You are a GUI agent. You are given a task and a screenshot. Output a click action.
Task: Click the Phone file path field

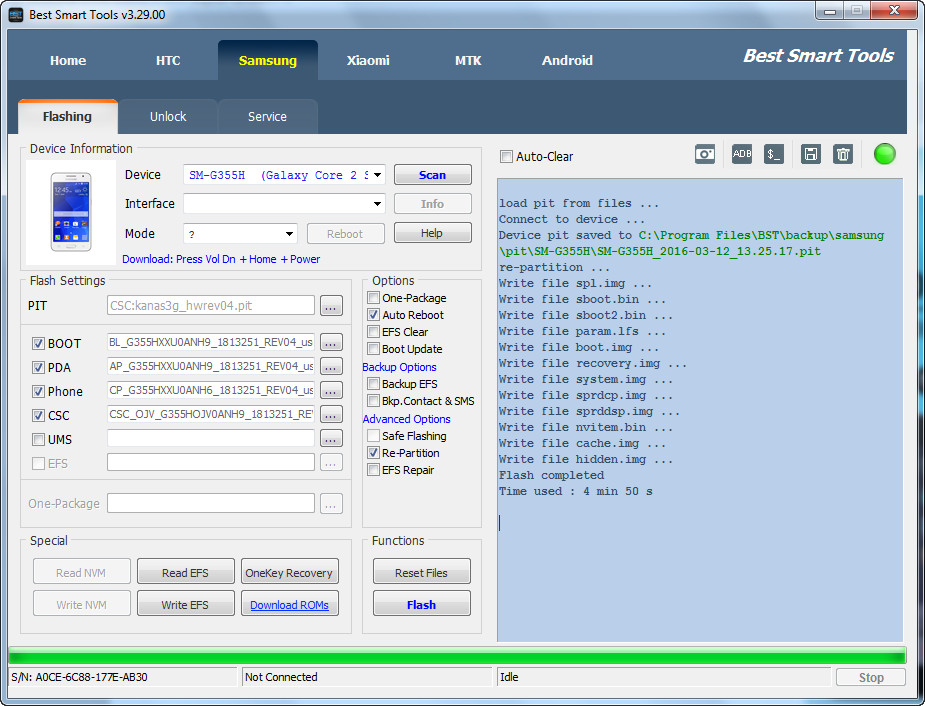coord(211,390)
